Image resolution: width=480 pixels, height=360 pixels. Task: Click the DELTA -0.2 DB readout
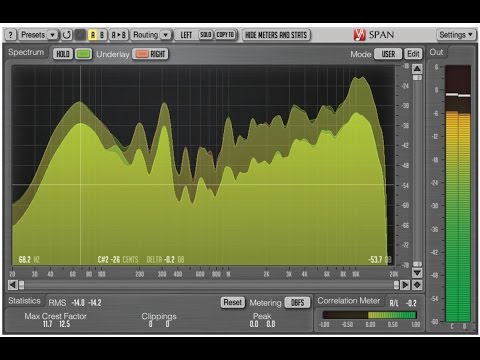pyautogui.click(x=165, y=260)
